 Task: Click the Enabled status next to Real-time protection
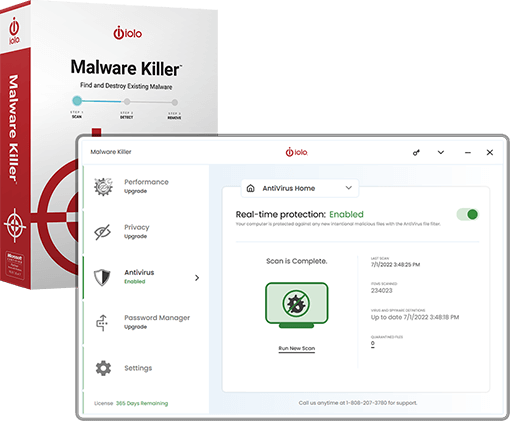(346, 214)
